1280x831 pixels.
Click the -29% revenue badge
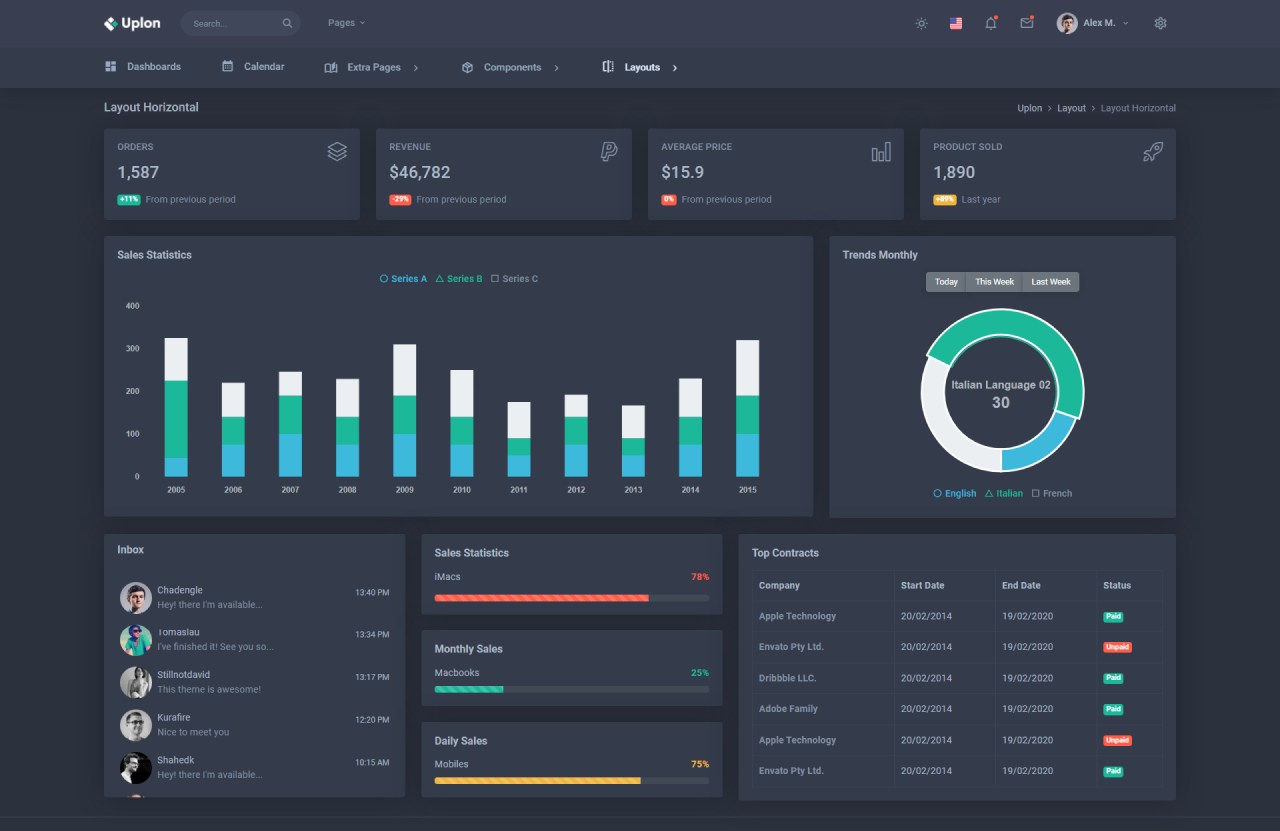click(x=400, y=200)
